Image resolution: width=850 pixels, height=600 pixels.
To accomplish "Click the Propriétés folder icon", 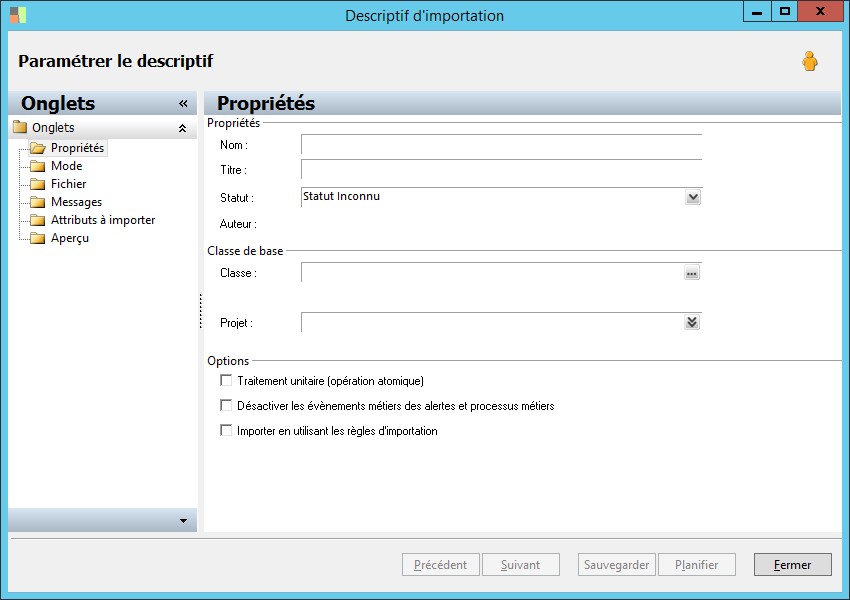I will pos(38,148).
